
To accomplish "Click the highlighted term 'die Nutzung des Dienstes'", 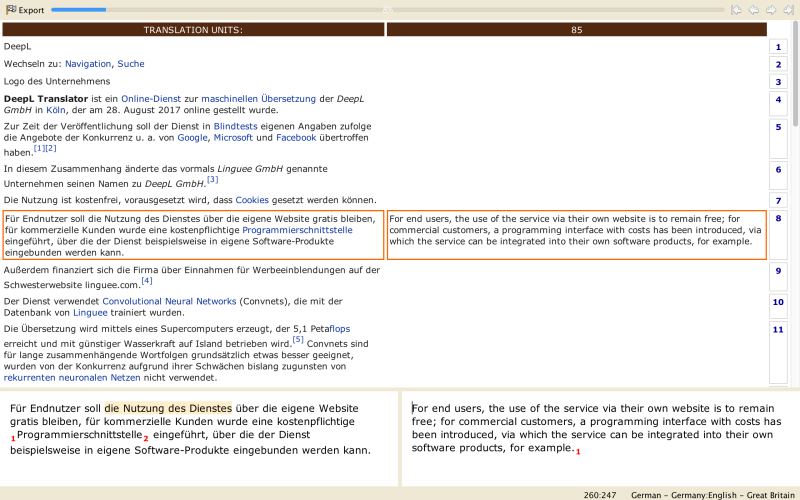I will [x=168, y=408].
